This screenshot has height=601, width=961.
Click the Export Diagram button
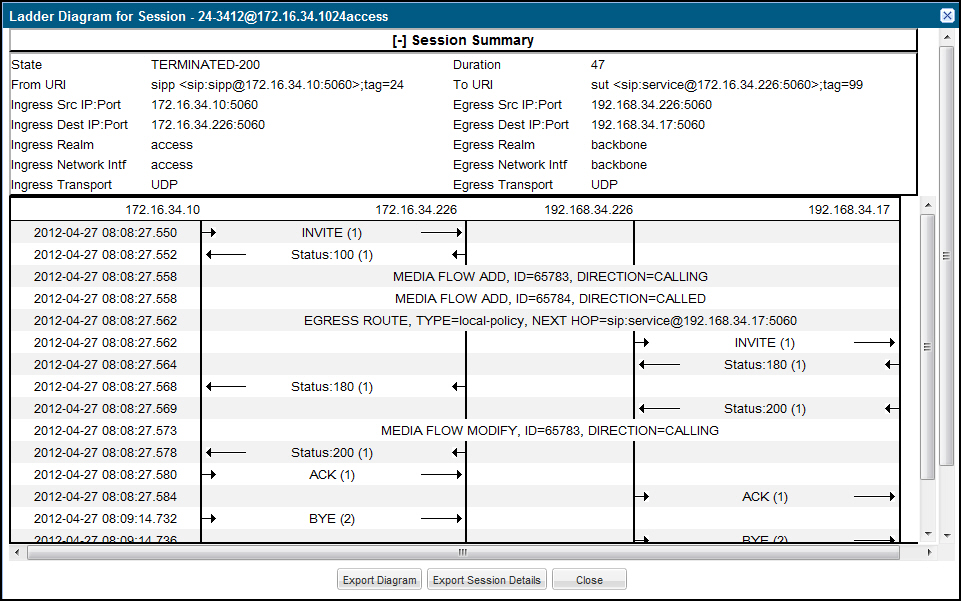tap(379, 580)
